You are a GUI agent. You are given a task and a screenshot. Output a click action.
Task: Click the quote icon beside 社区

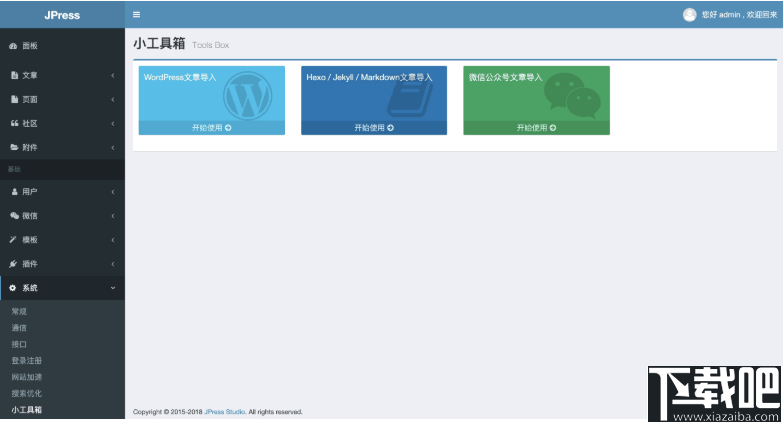[14, 123]
